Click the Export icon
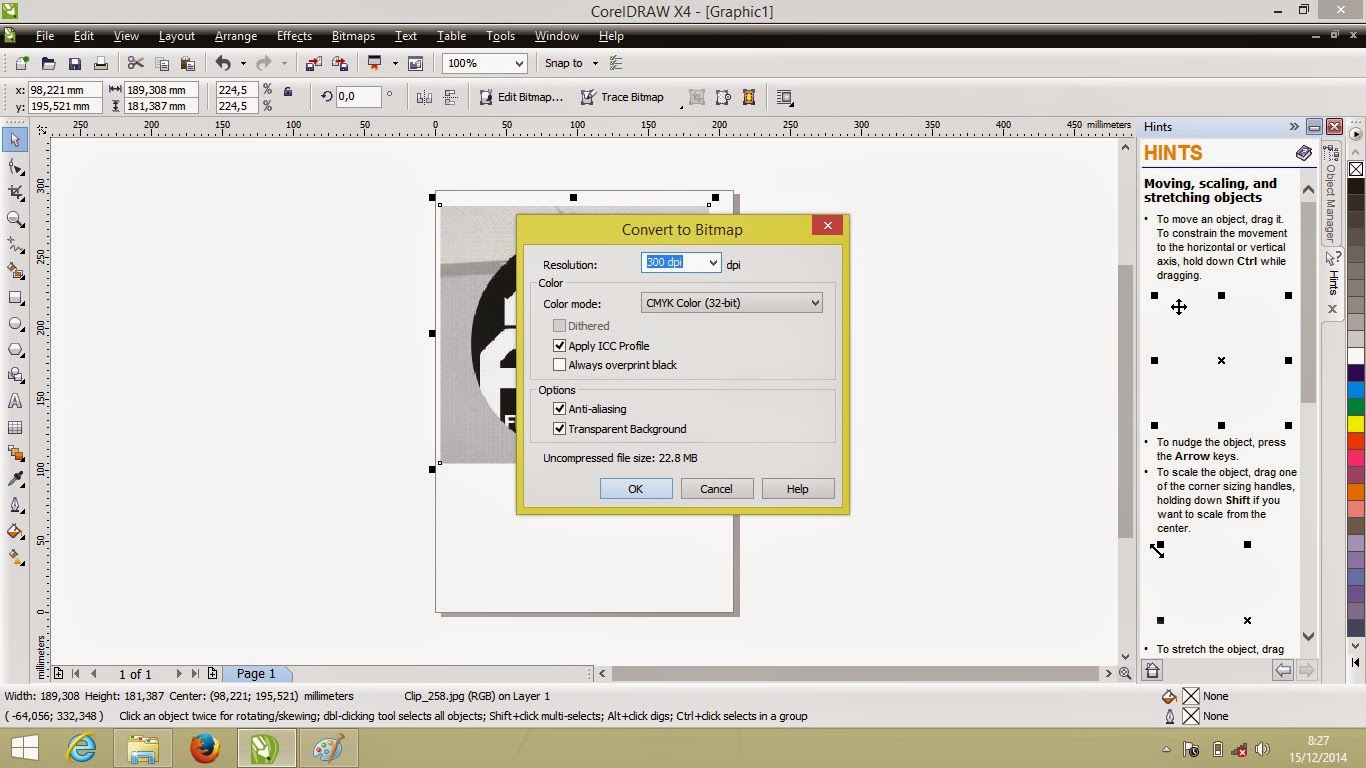 (x=339, y=63)
